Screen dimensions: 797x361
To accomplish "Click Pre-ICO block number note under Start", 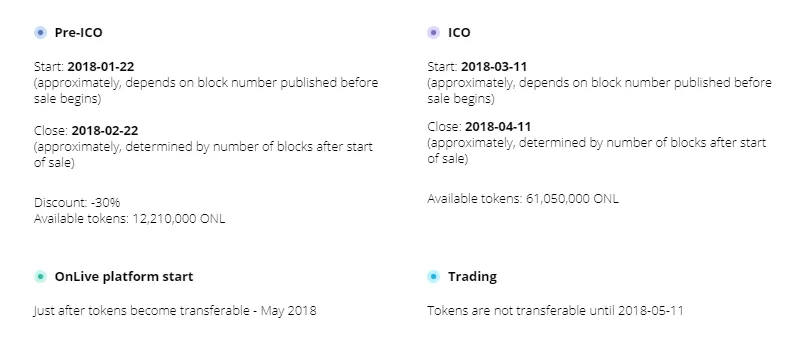I will (206, 91).
